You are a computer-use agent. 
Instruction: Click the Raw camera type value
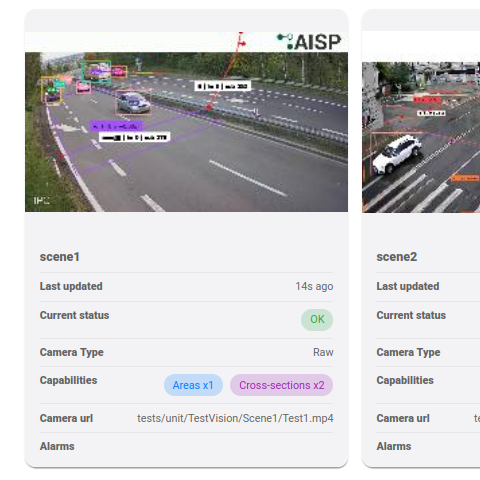(x=323, y=352)
